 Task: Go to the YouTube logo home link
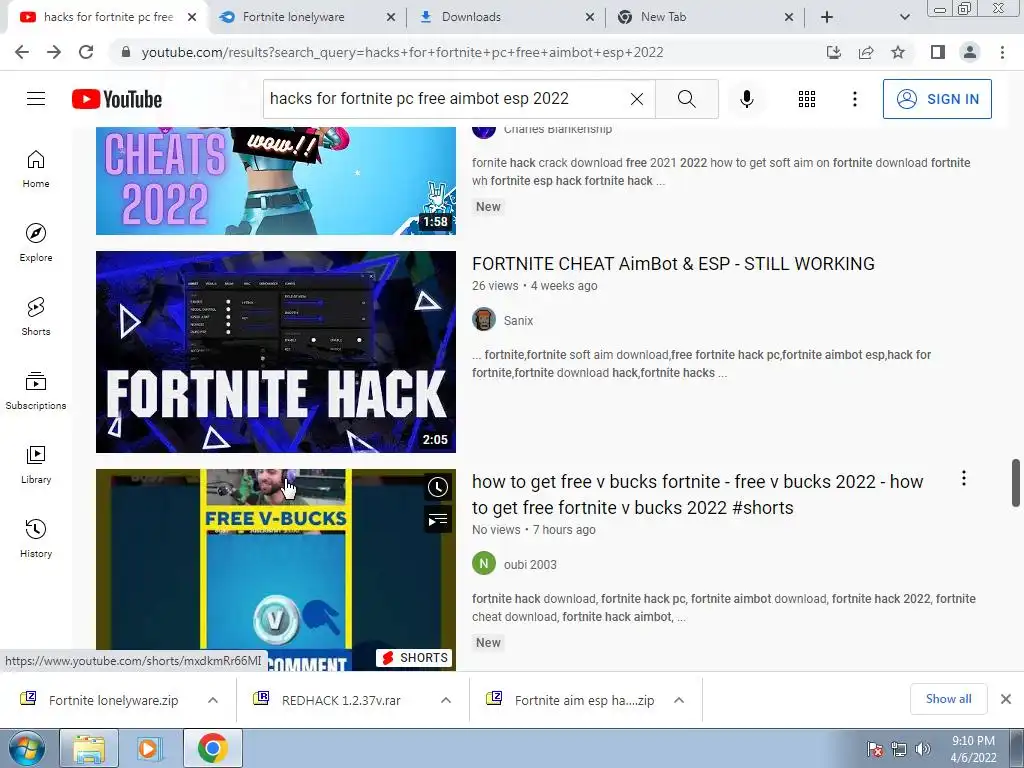pyautogui.click(x=117, y=99)
